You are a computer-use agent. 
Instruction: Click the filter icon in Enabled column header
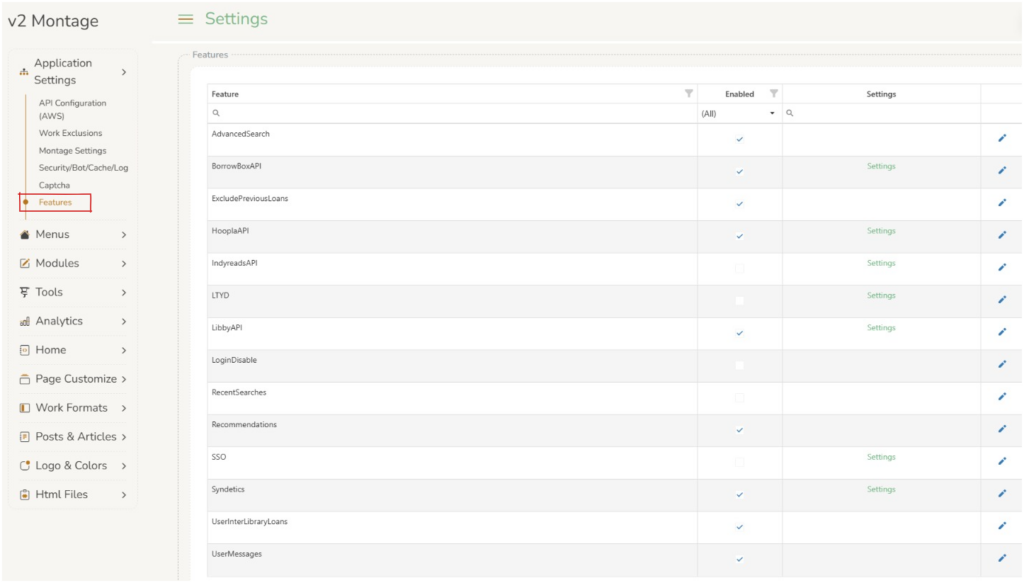pyautogui.click(x=773, y=94)
